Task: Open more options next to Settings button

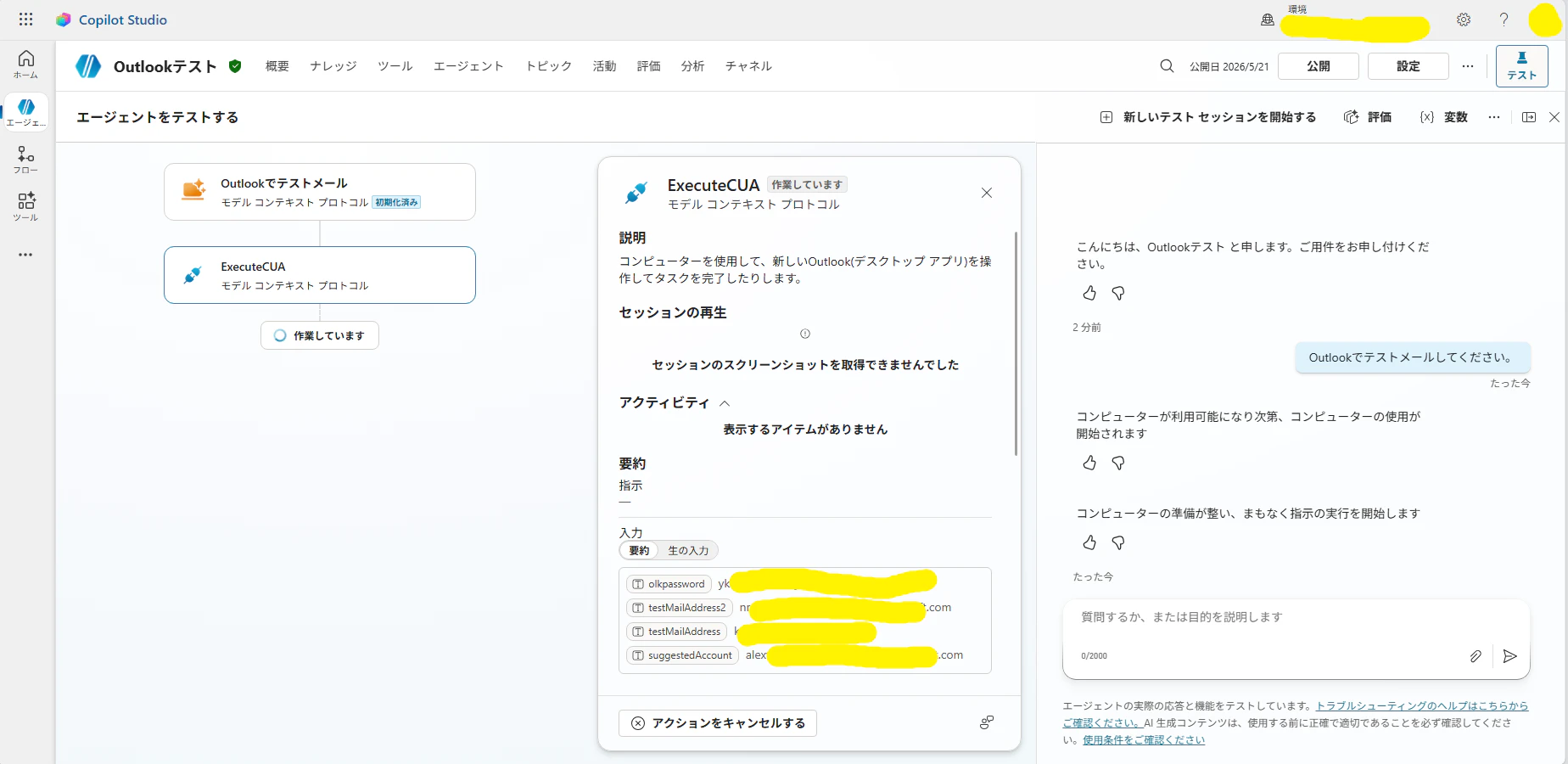Action: (x=1468, y=66)
